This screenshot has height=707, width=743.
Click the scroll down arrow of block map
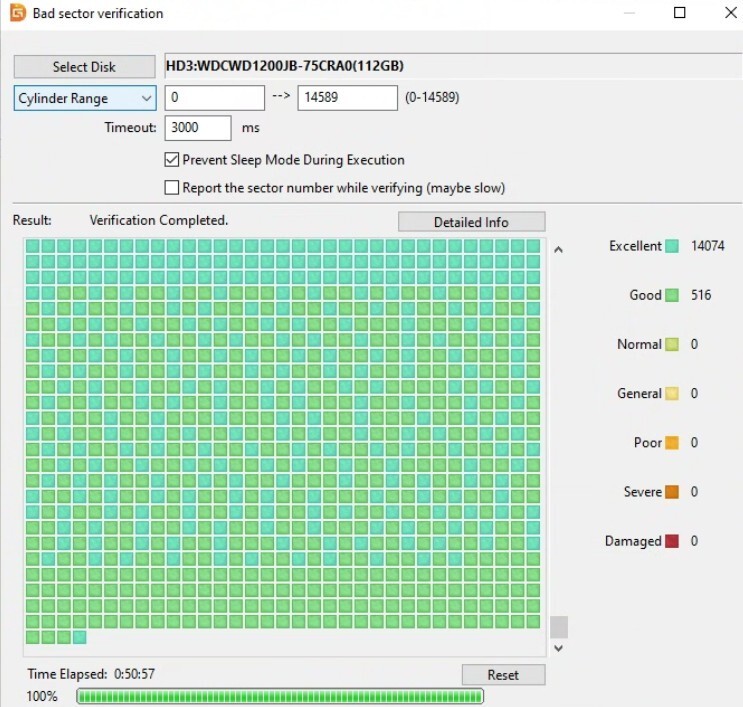point(559,648)
